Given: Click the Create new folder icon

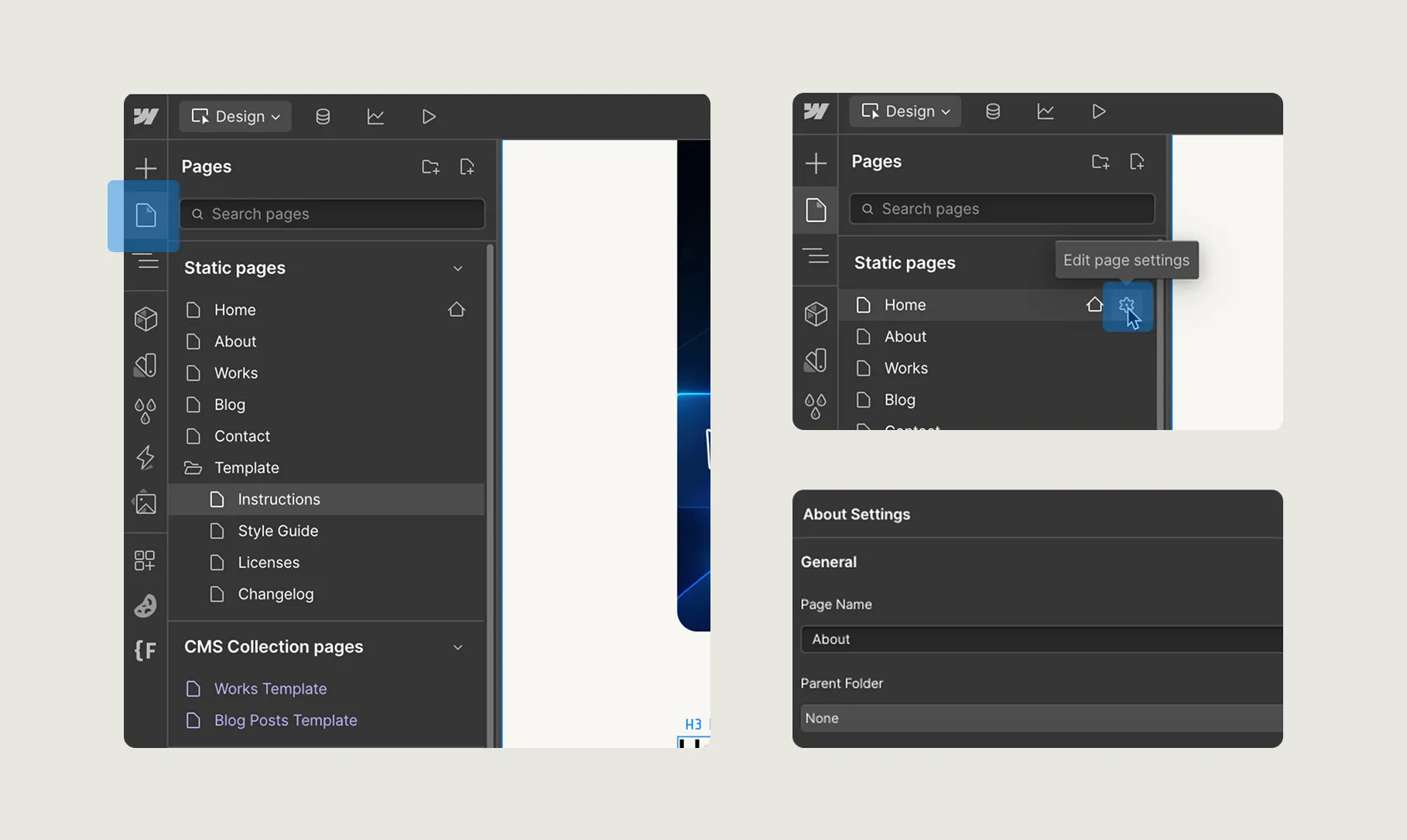Looking at the screenshot, I should coord(431,166).
